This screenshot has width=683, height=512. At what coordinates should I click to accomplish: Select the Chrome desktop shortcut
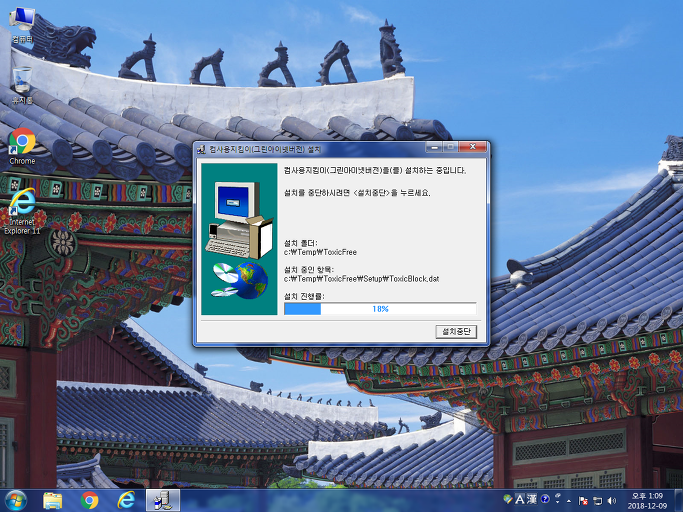[x=22, y=146]
